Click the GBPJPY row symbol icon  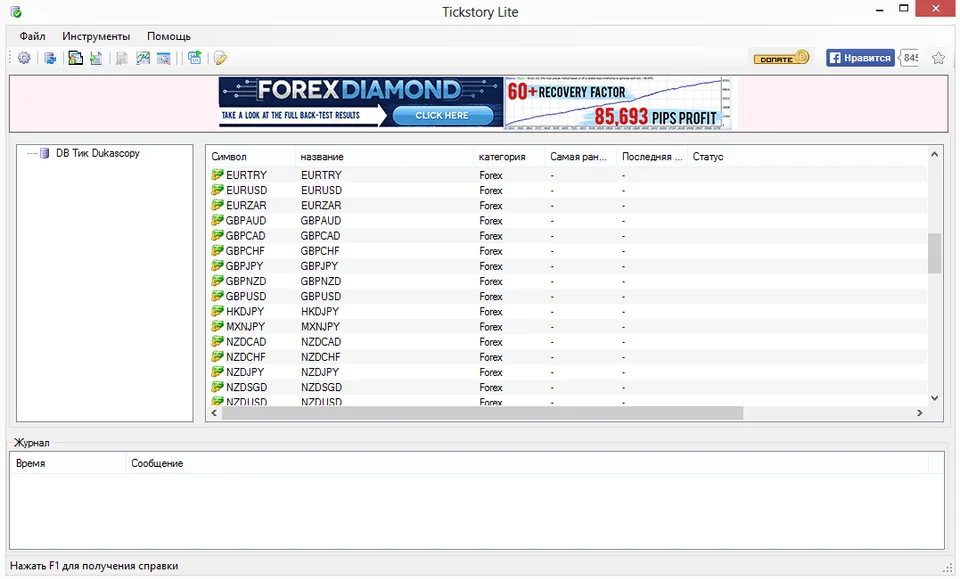[x=217, y=266]
